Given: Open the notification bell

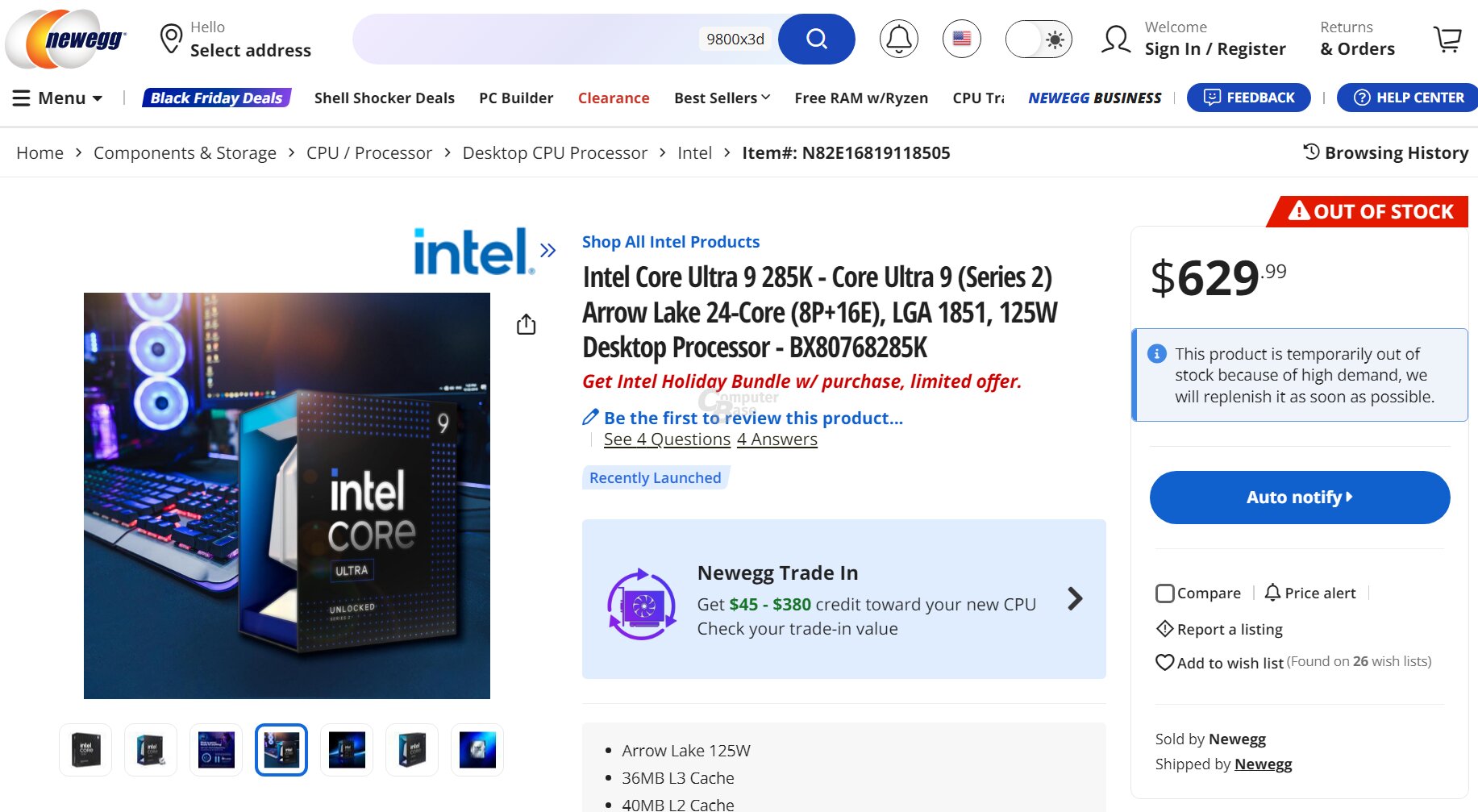Looking at the screenshot, I should point(898,38).
